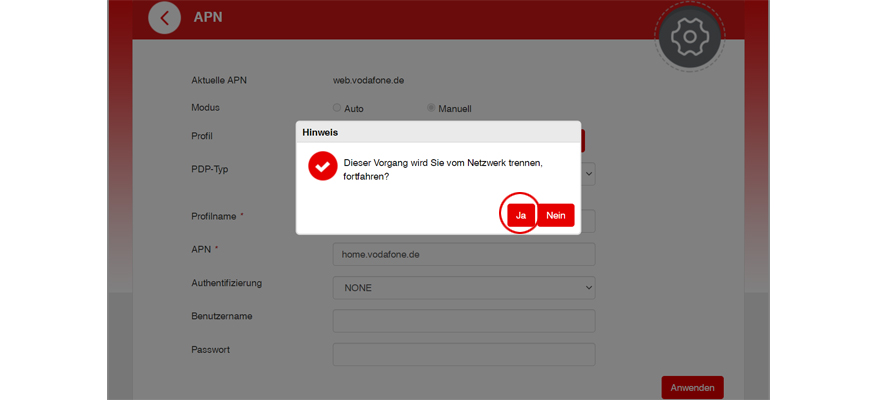Click the current APN value web.vodafone.de
879x400 pixels.
click(368, 80)
